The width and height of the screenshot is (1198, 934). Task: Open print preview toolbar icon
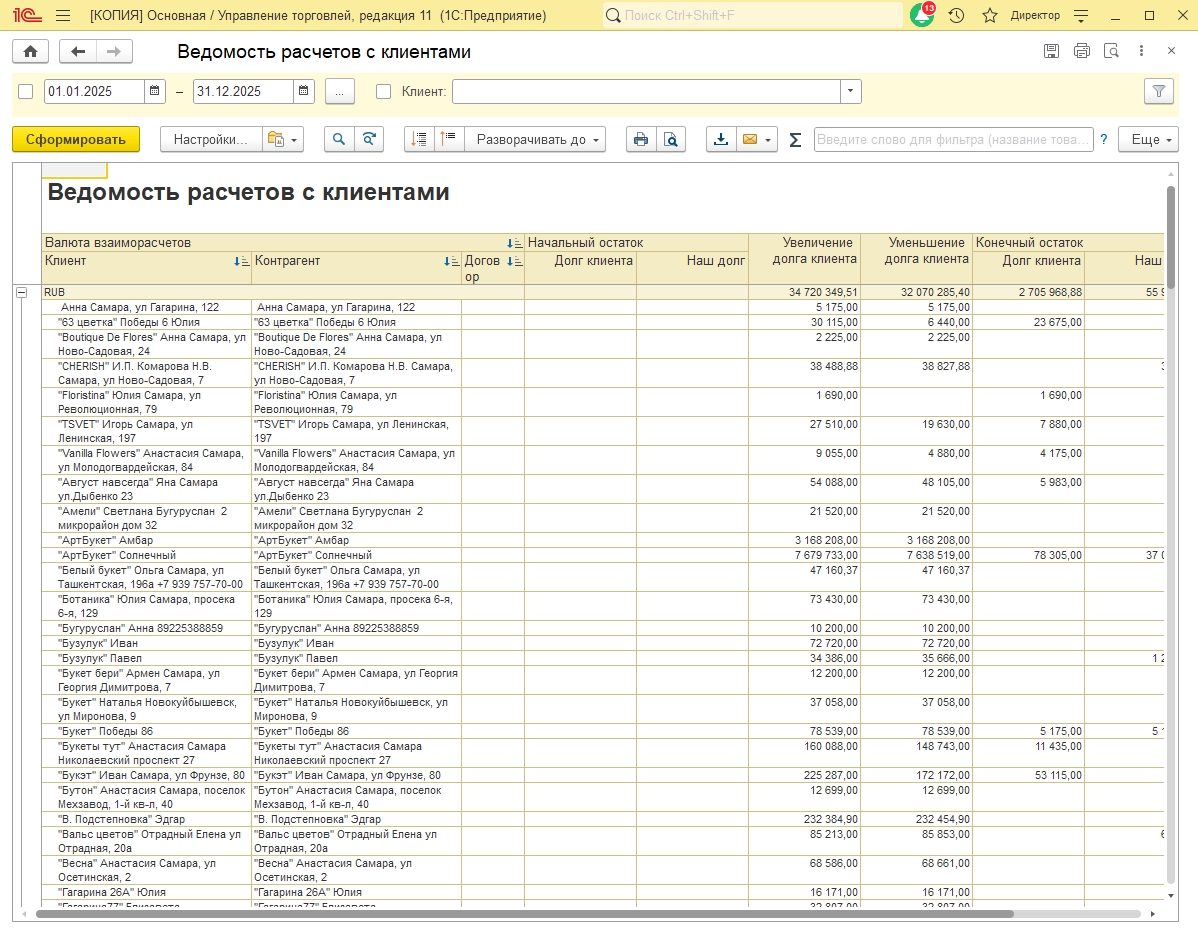671,139
